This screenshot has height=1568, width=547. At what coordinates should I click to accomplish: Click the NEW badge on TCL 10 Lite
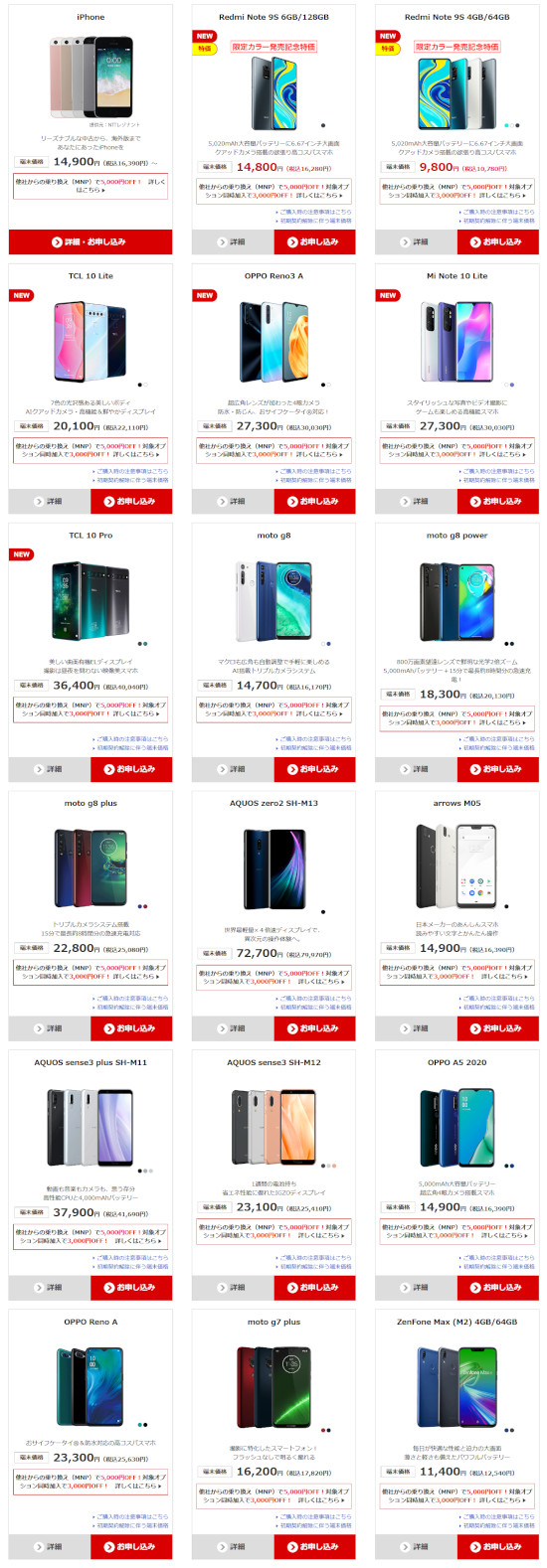click(x=22, y=295)
